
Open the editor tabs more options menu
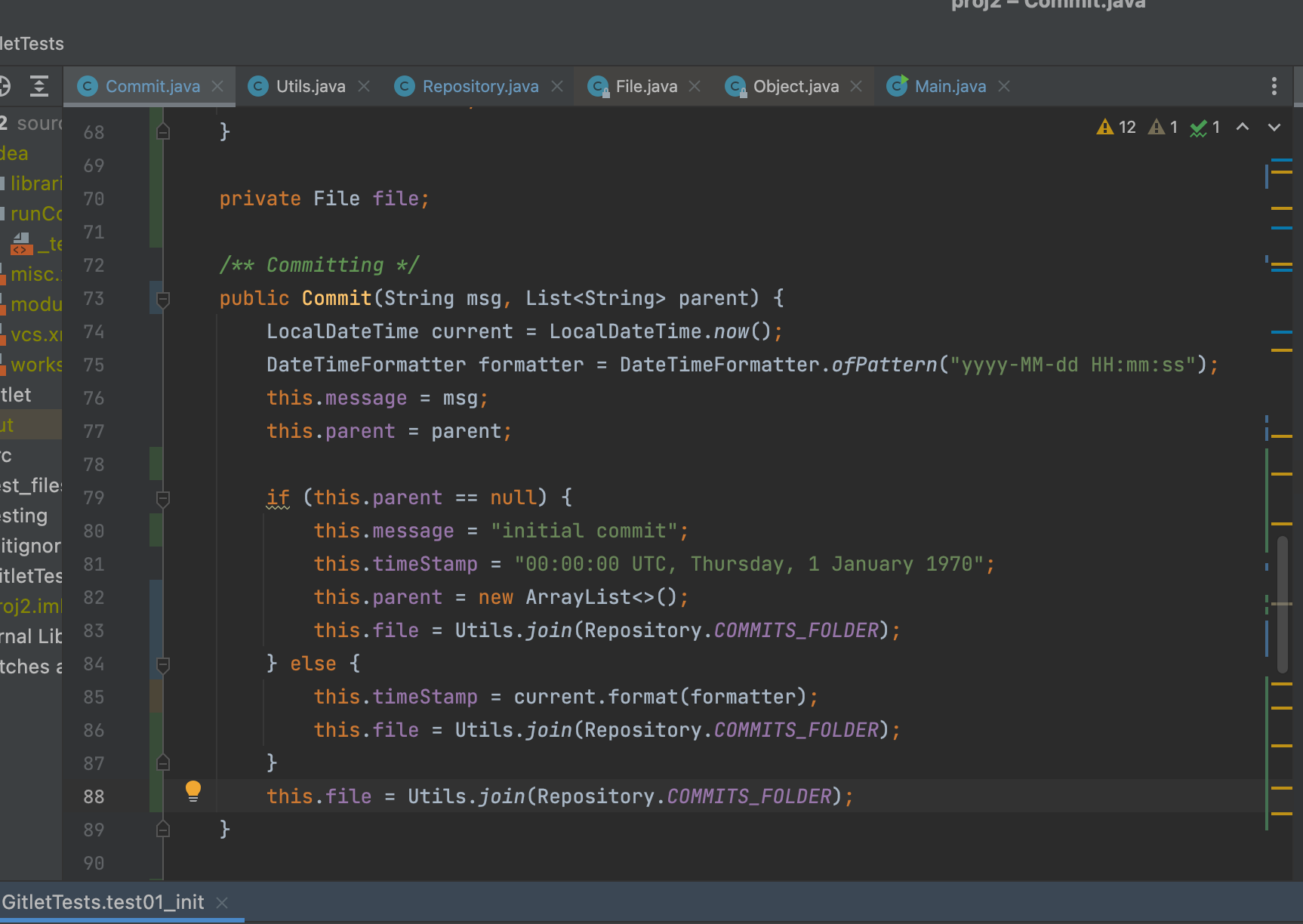coord(1274,86)
